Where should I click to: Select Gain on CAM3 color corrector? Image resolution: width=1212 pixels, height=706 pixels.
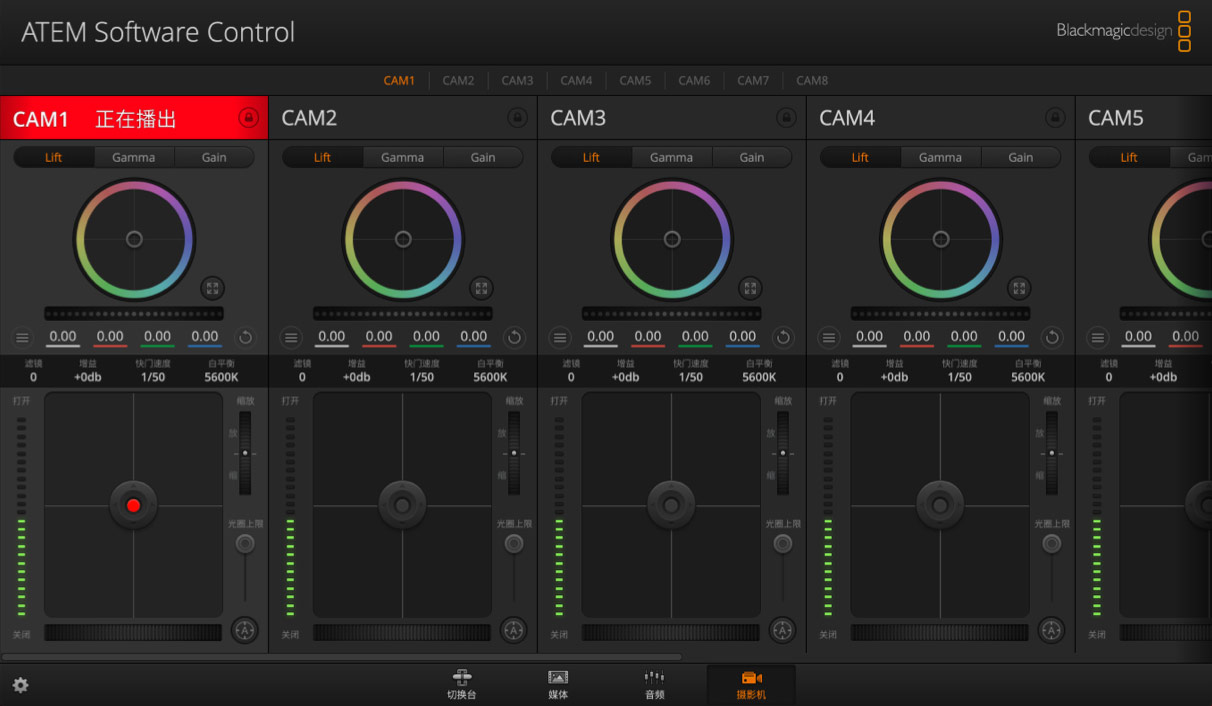pyautogui.click(x=752, y=157)
